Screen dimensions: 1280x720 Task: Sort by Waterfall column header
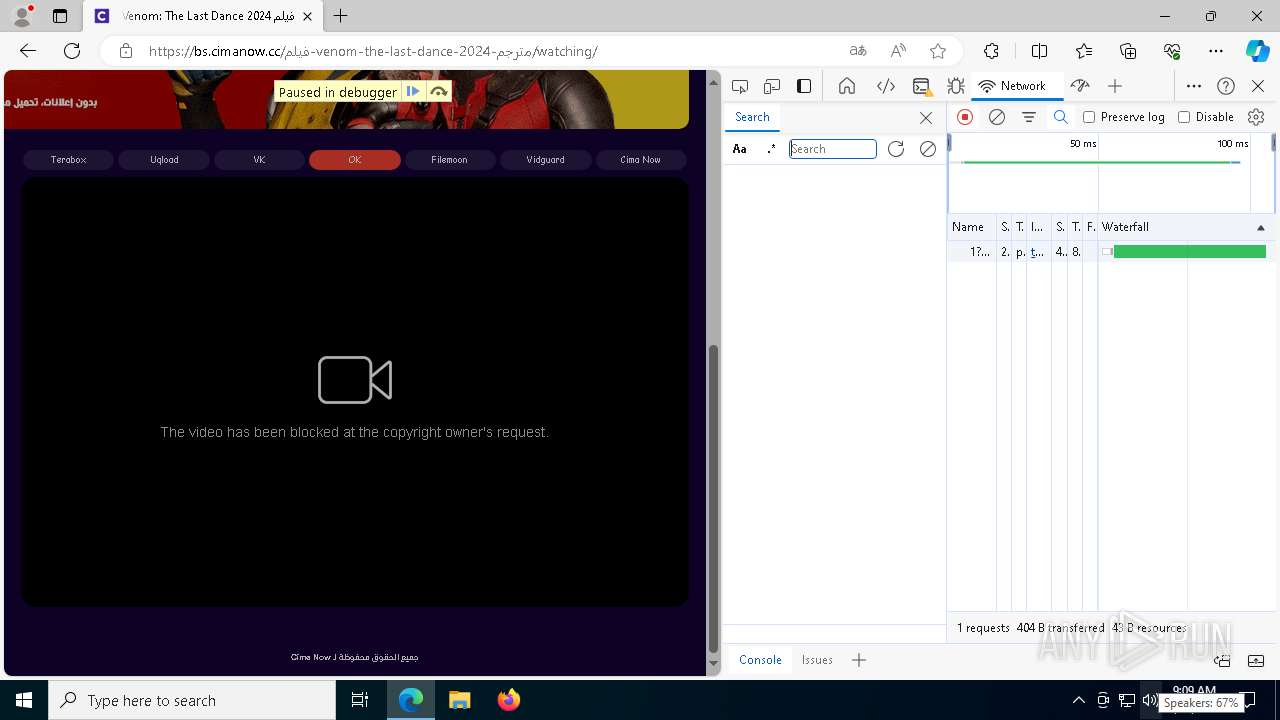[1185, 227]
